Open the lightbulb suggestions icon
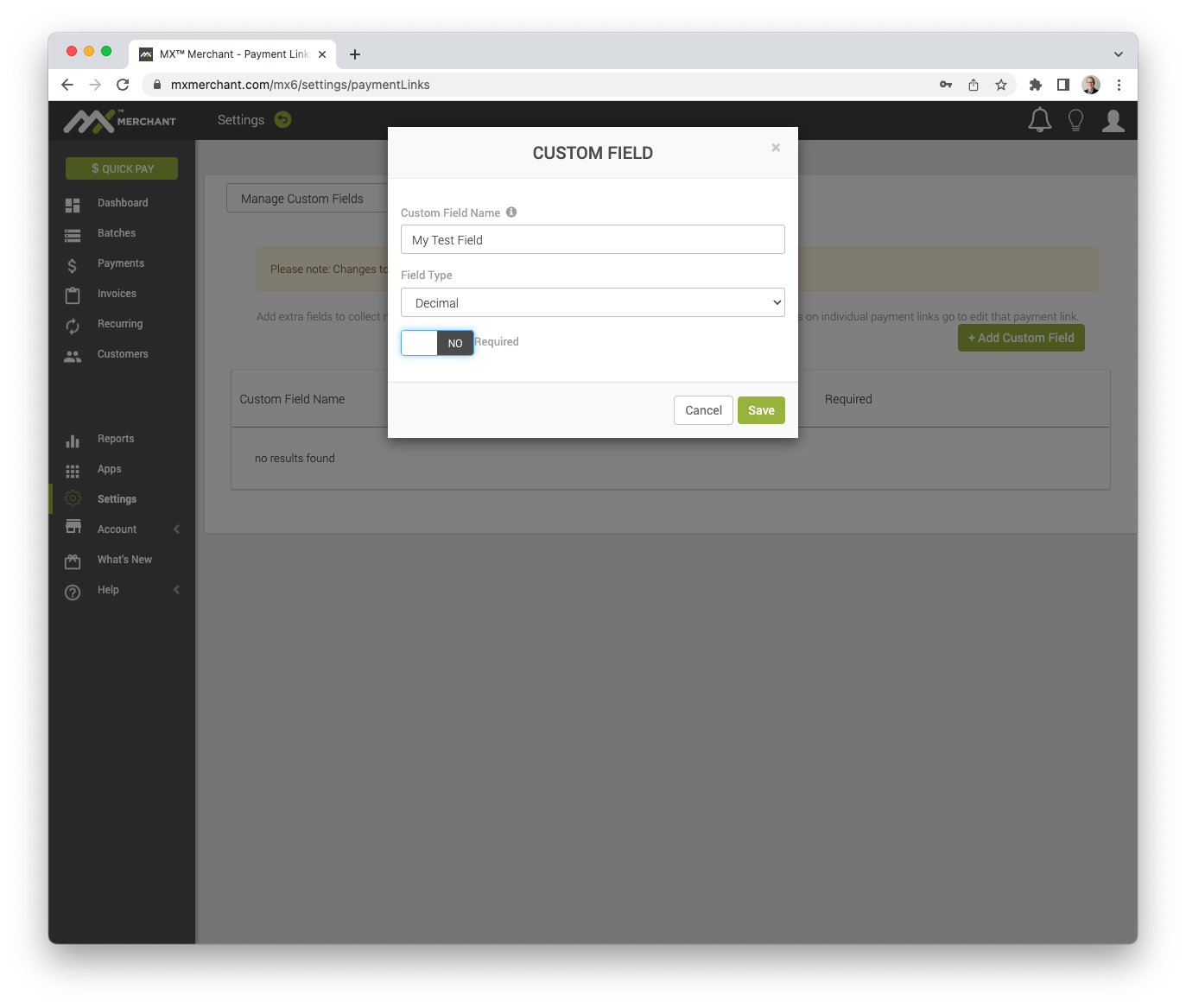1186x1008 pixels. (x=1075, y=120)
